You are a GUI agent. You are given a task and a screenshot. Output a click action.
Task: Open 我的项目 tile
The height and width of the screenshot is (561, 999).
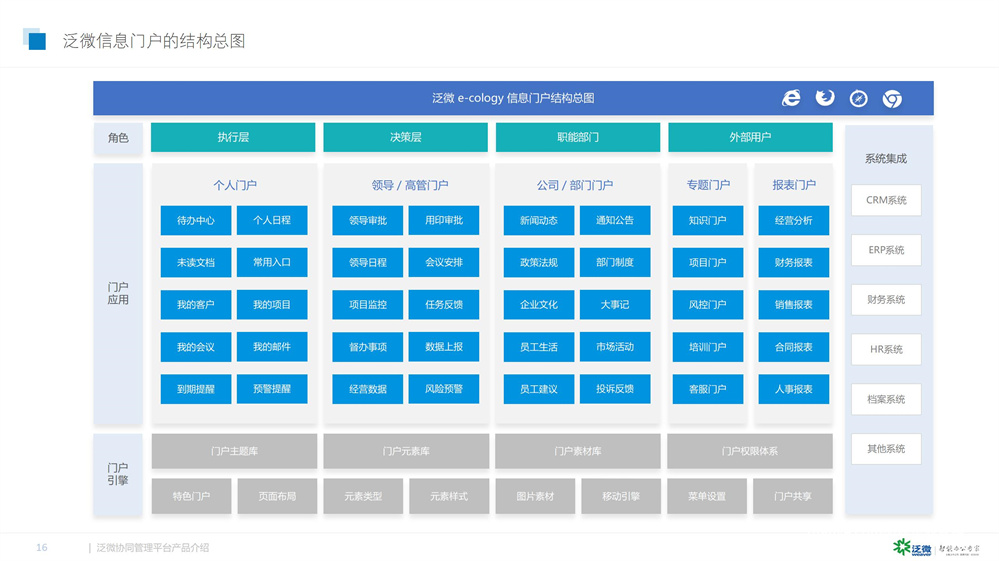click(x=272, y=304)
